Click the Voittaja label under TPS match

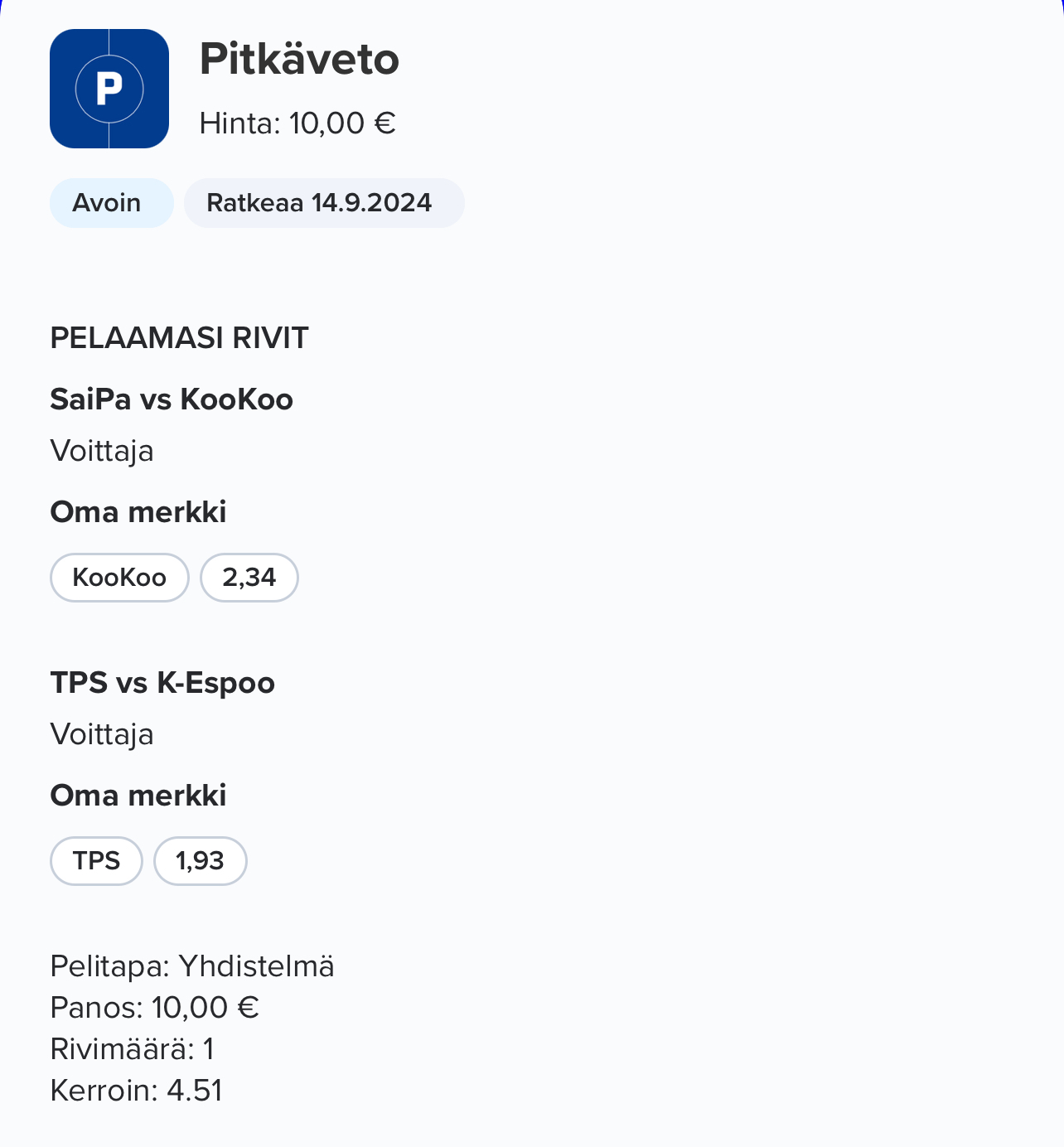pyautogui.click(x=102, y=735)
